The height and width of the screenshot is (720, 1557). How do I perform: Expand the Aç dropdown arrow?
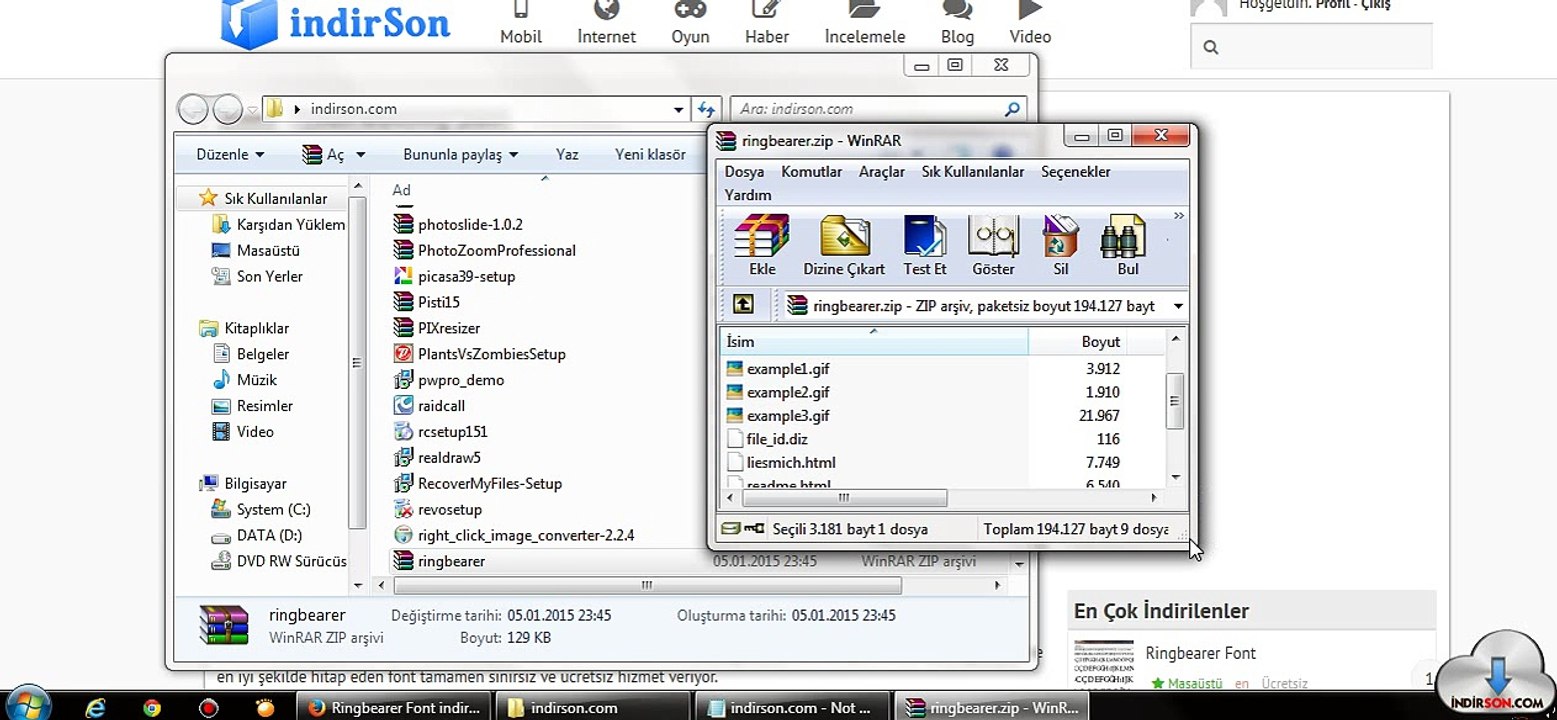[x=360, y=155]
